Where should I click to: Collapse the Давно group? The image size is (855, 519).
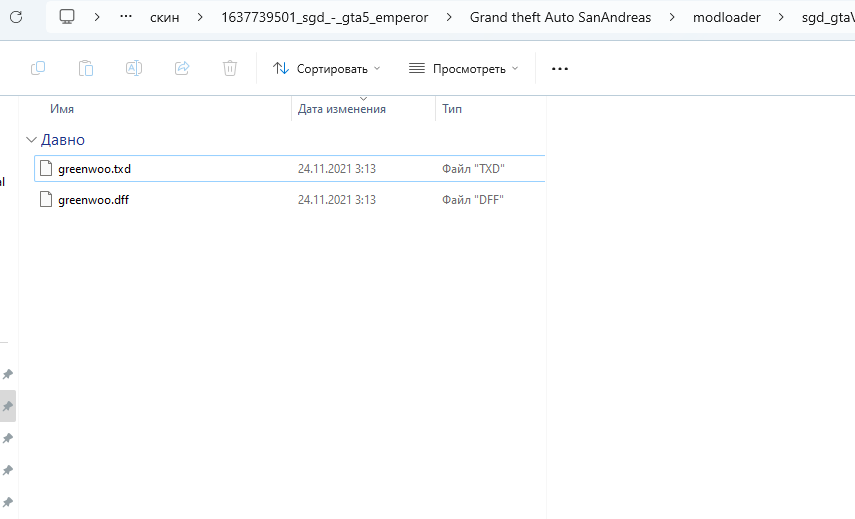32,140
